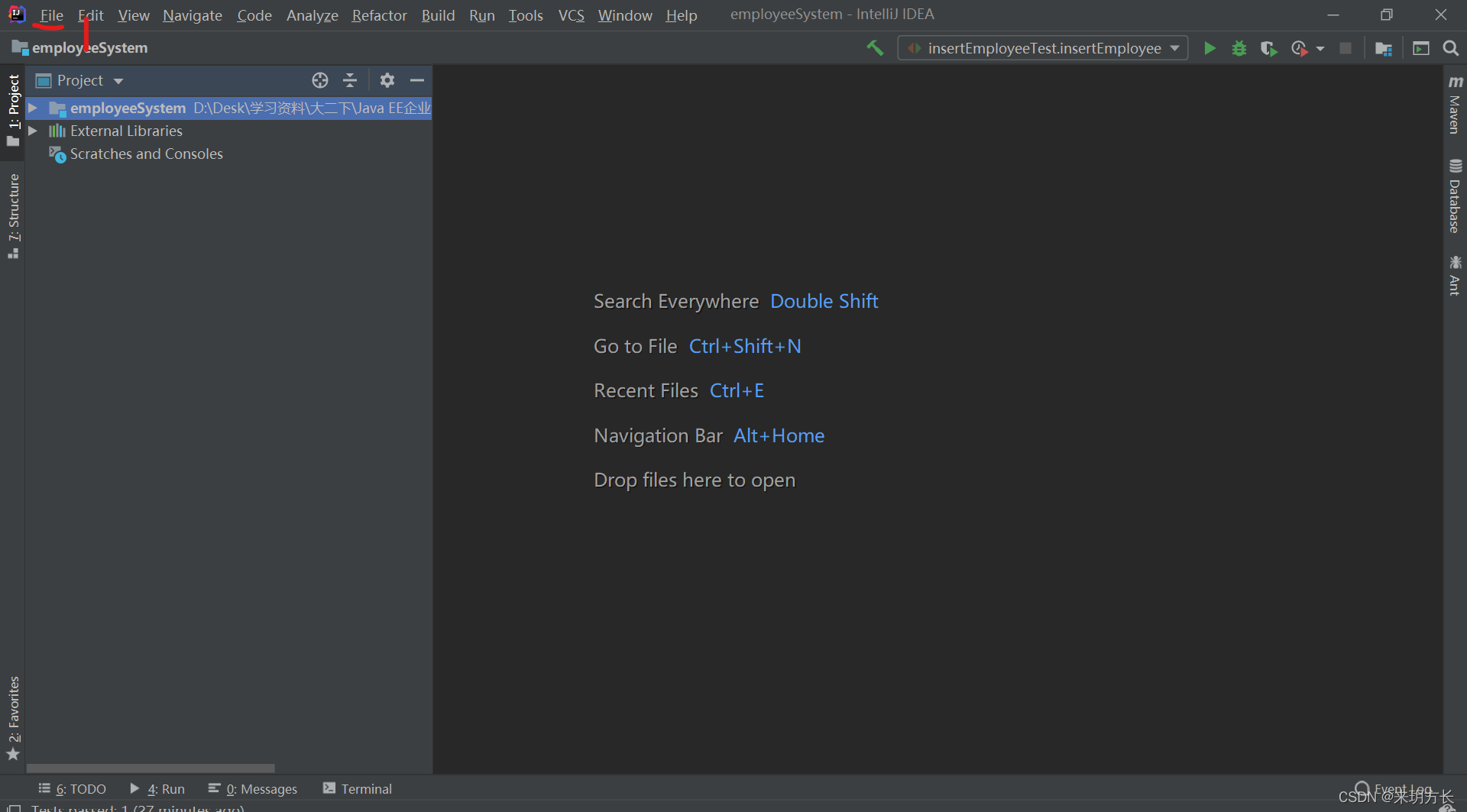Open the 4: Run tool window

[x=157, y=789]
